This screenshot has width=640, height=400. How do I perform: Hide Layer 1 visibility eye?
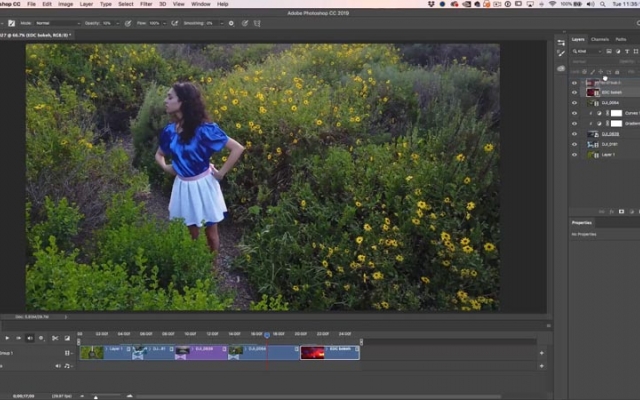574,155
